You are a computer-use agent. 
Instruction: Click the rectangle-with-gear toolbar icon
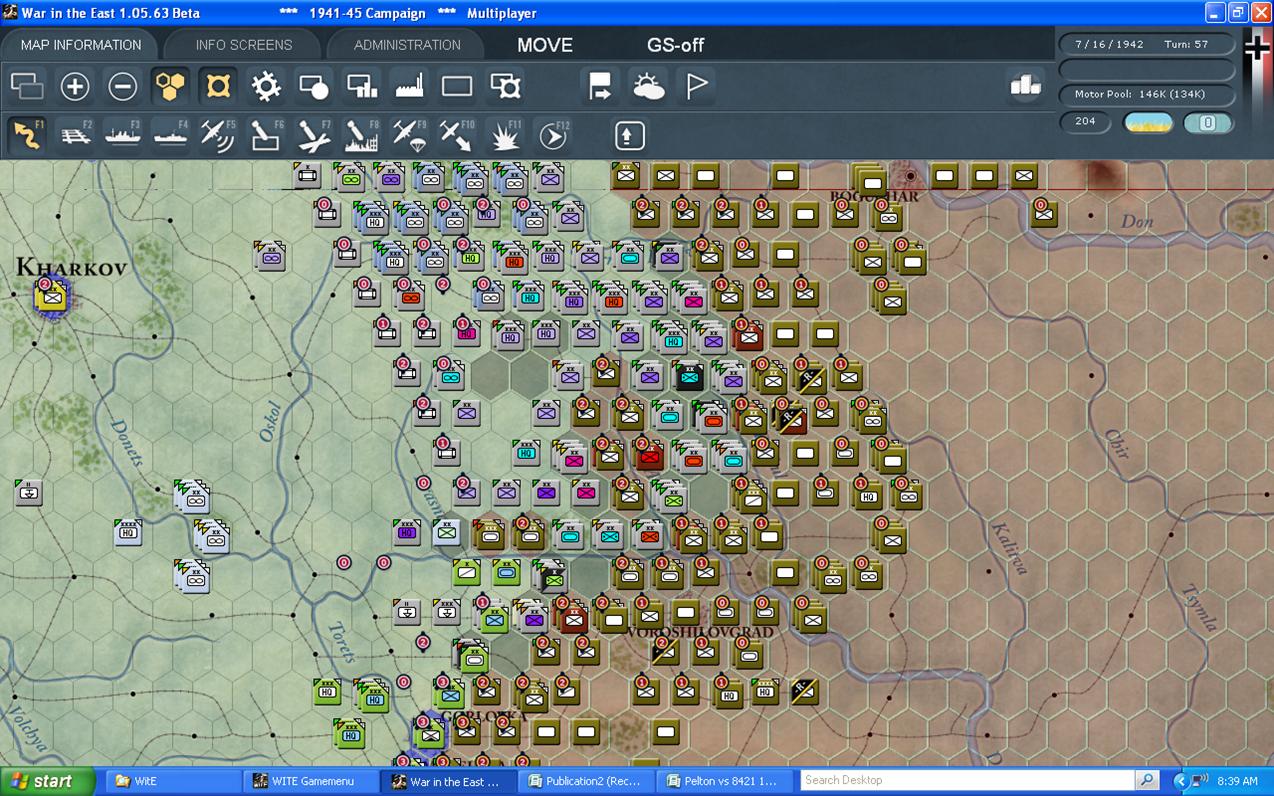pyautogui.click(x=506, y=86)
